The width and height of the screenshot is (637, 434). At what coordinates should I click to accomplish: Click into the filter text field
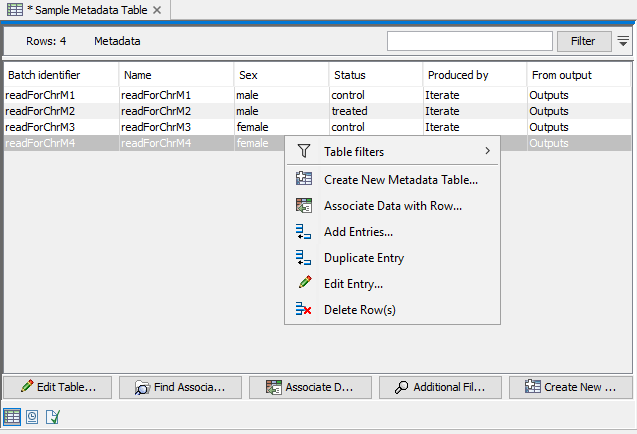(x=469, y=41)
